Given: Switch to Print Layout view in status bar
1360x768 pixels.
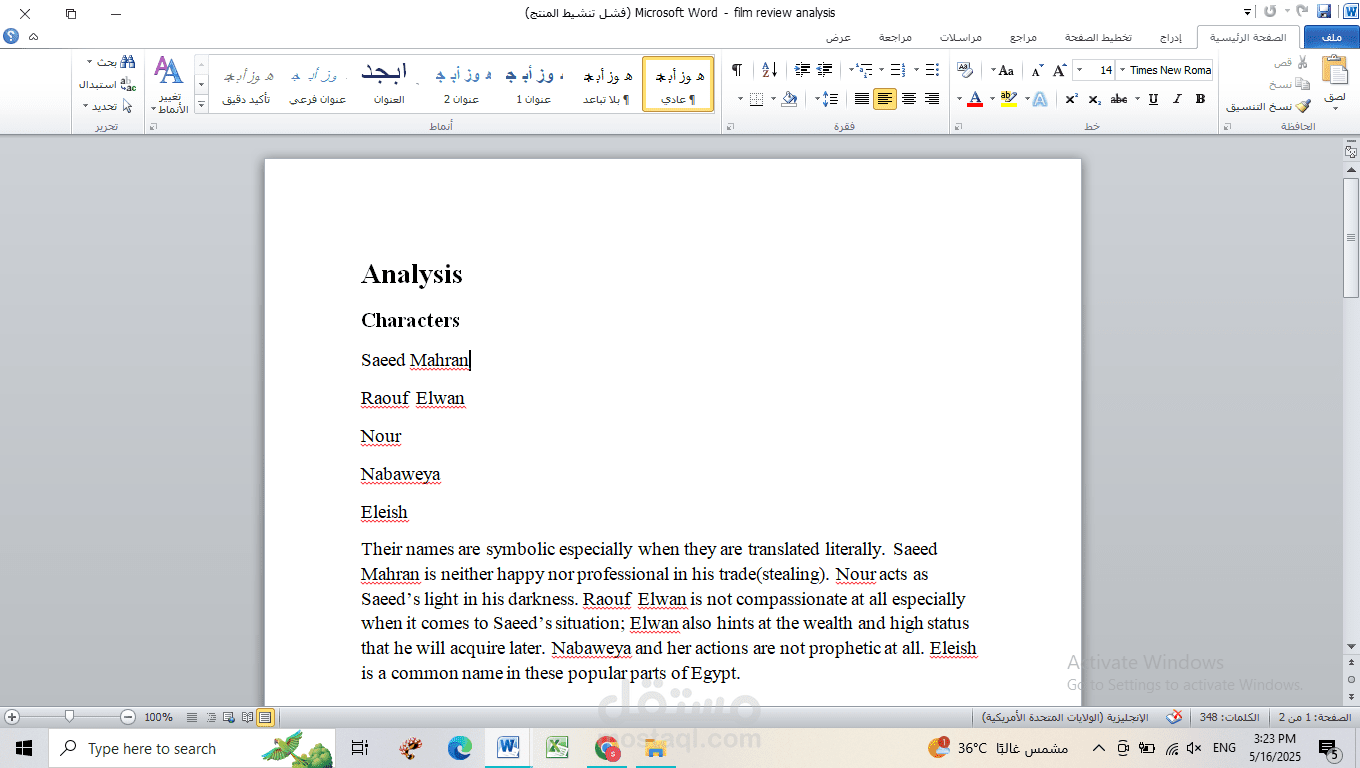Looking at the screenshot, I should [265, 717].
